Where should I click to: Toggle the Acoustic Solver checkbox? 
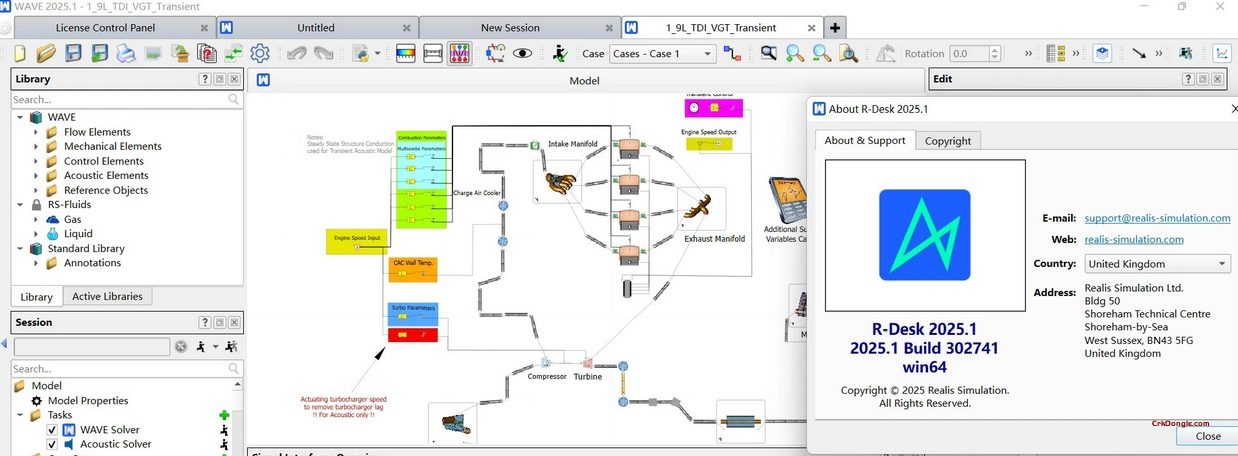[53, 444]
